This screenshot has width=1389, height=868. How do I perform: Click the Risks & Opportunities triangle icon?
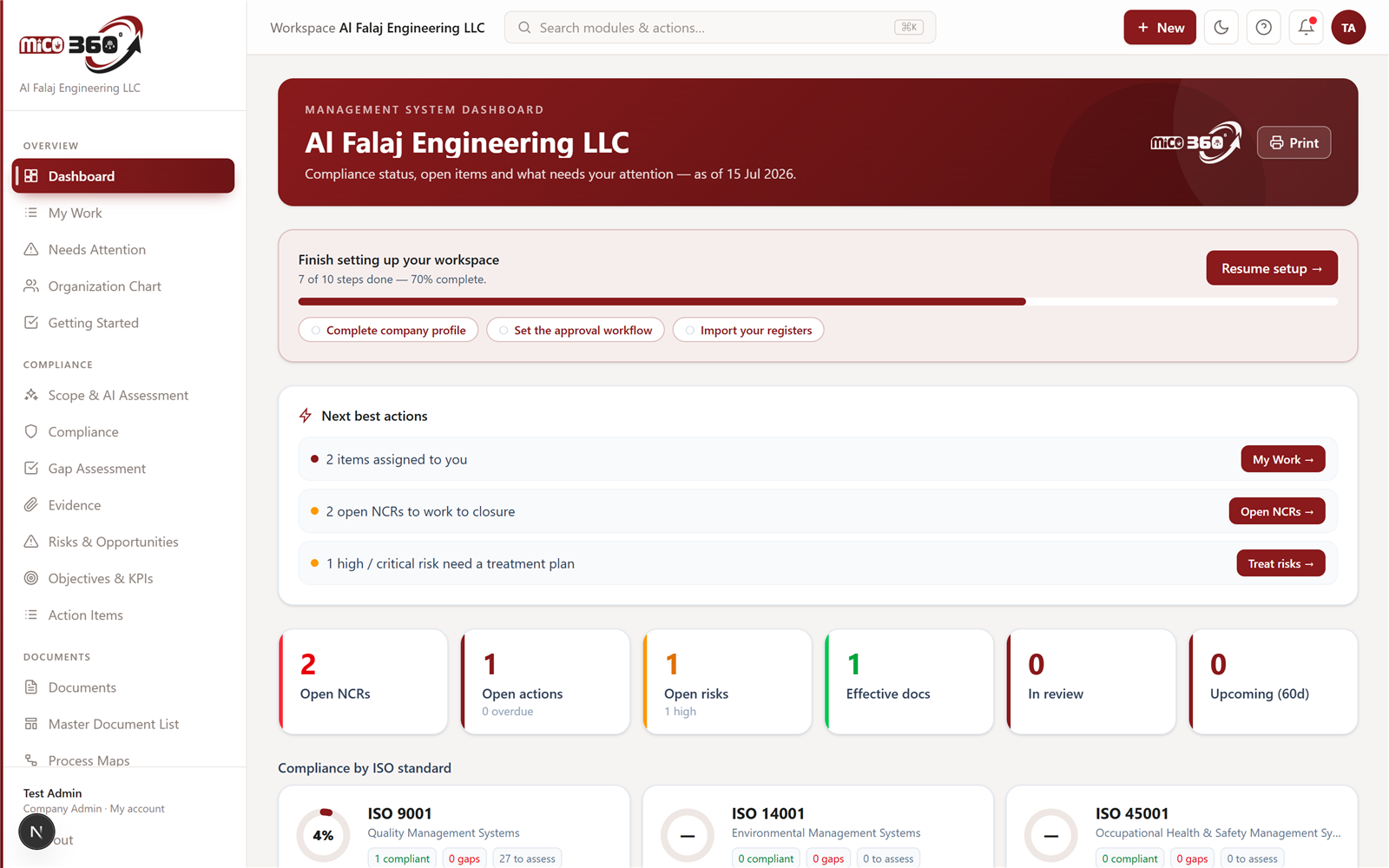coord(31,542)
